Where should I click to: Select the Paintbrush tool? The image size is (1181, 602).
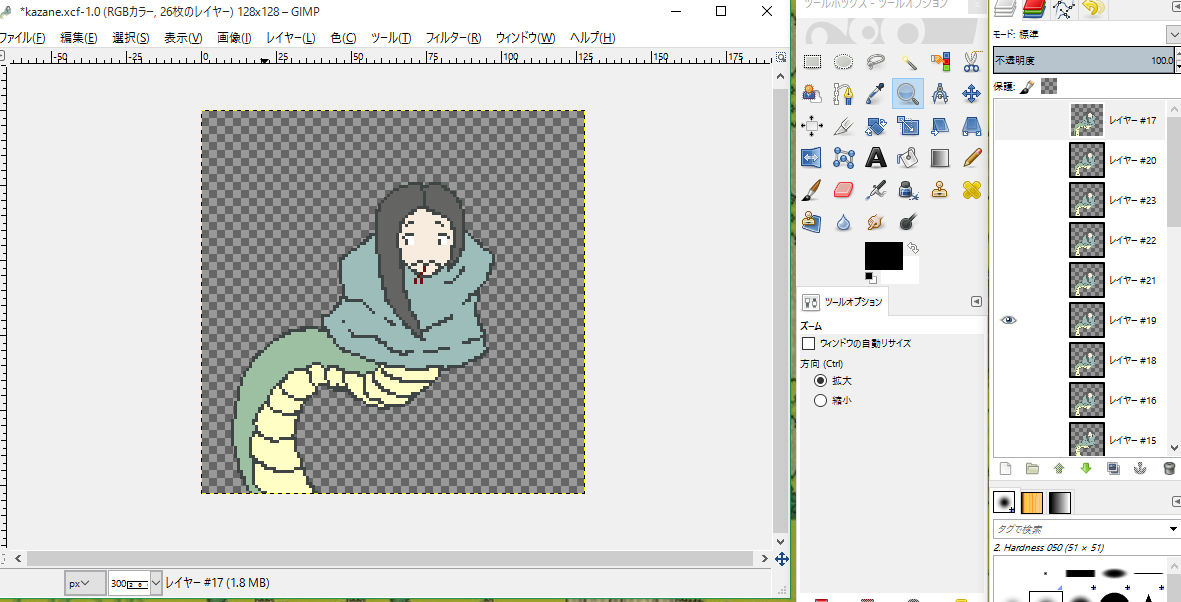(812, 190)
